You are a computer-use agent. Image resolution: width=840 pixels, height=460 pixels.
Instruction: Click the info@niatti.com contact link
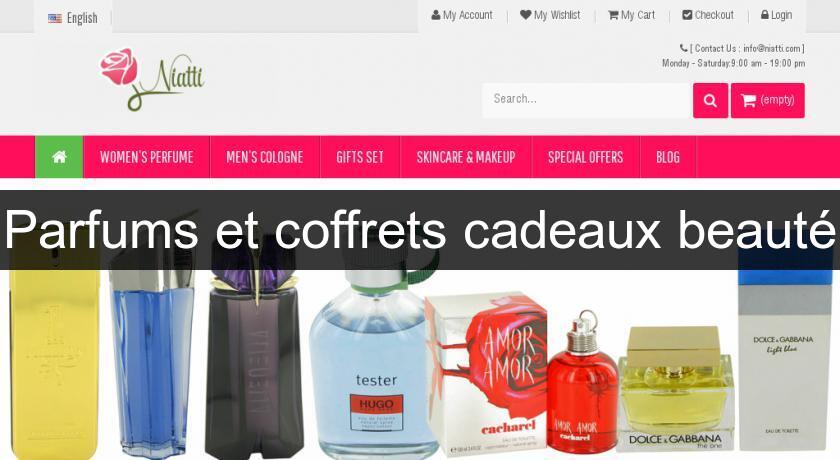(772, 48)
